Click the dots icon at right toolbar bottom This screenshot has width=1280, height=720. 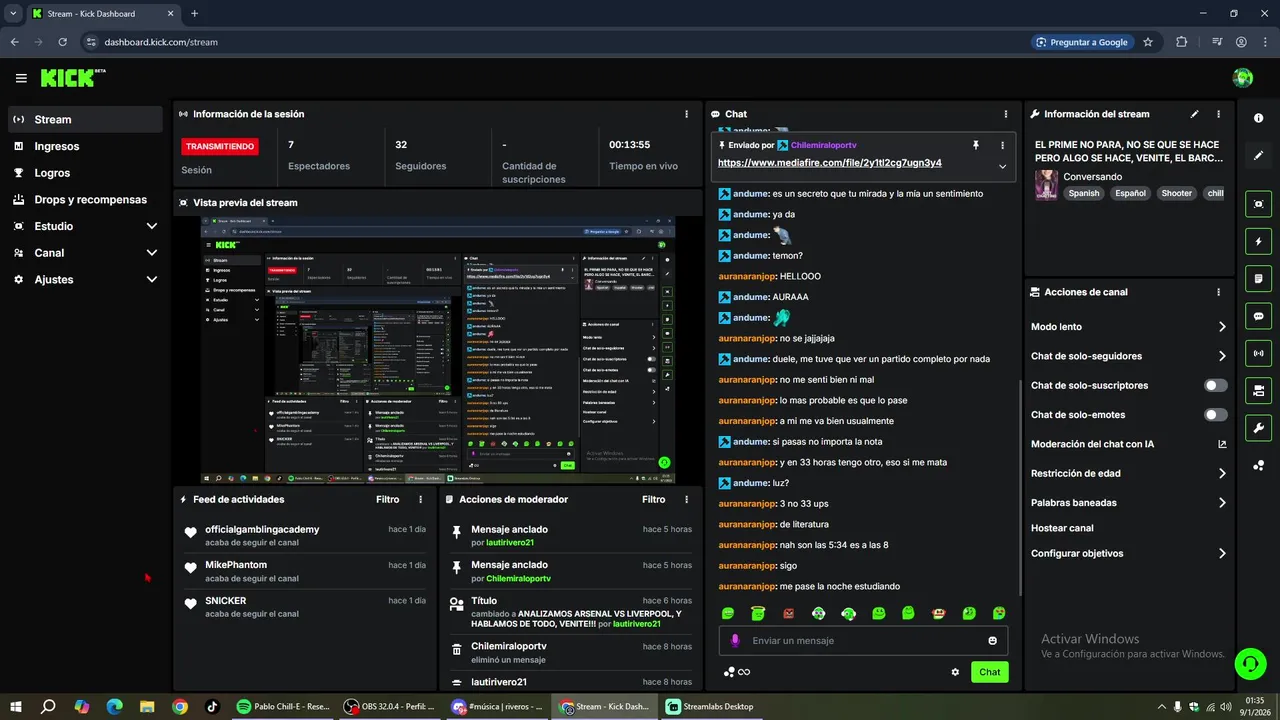coord(1258,465)
